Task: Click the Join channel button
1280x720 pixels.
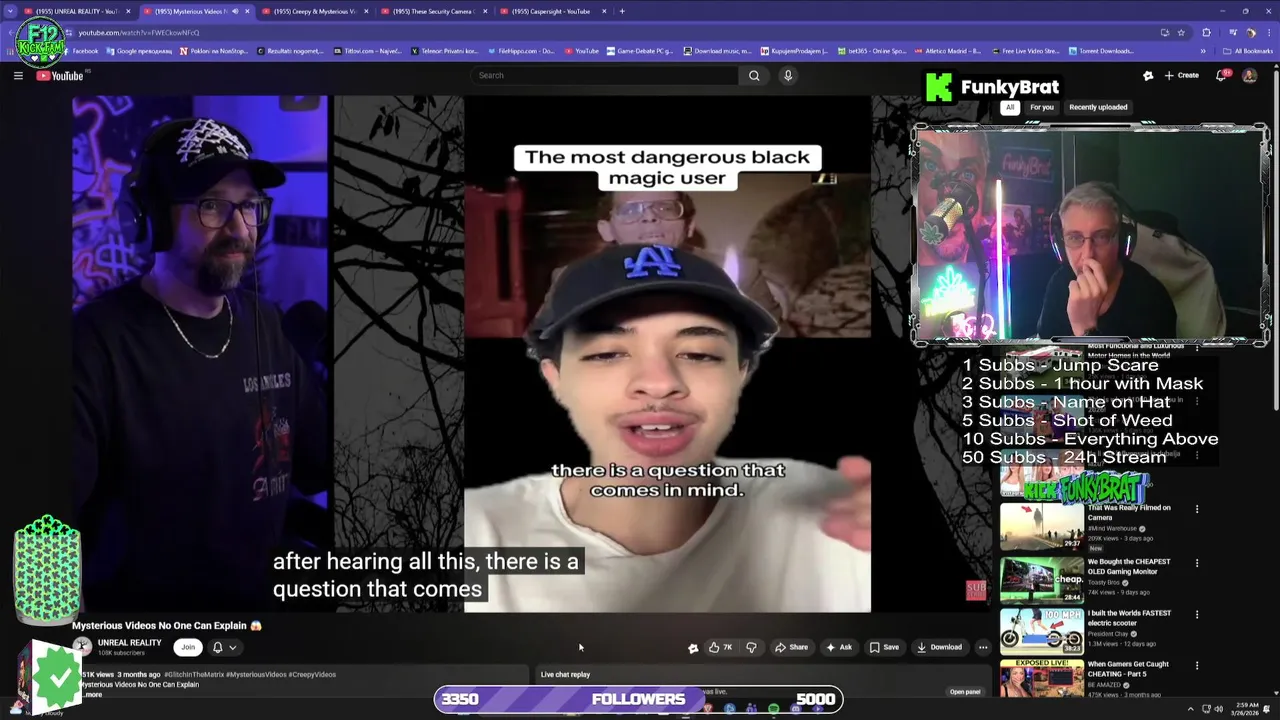Action: 188,647
